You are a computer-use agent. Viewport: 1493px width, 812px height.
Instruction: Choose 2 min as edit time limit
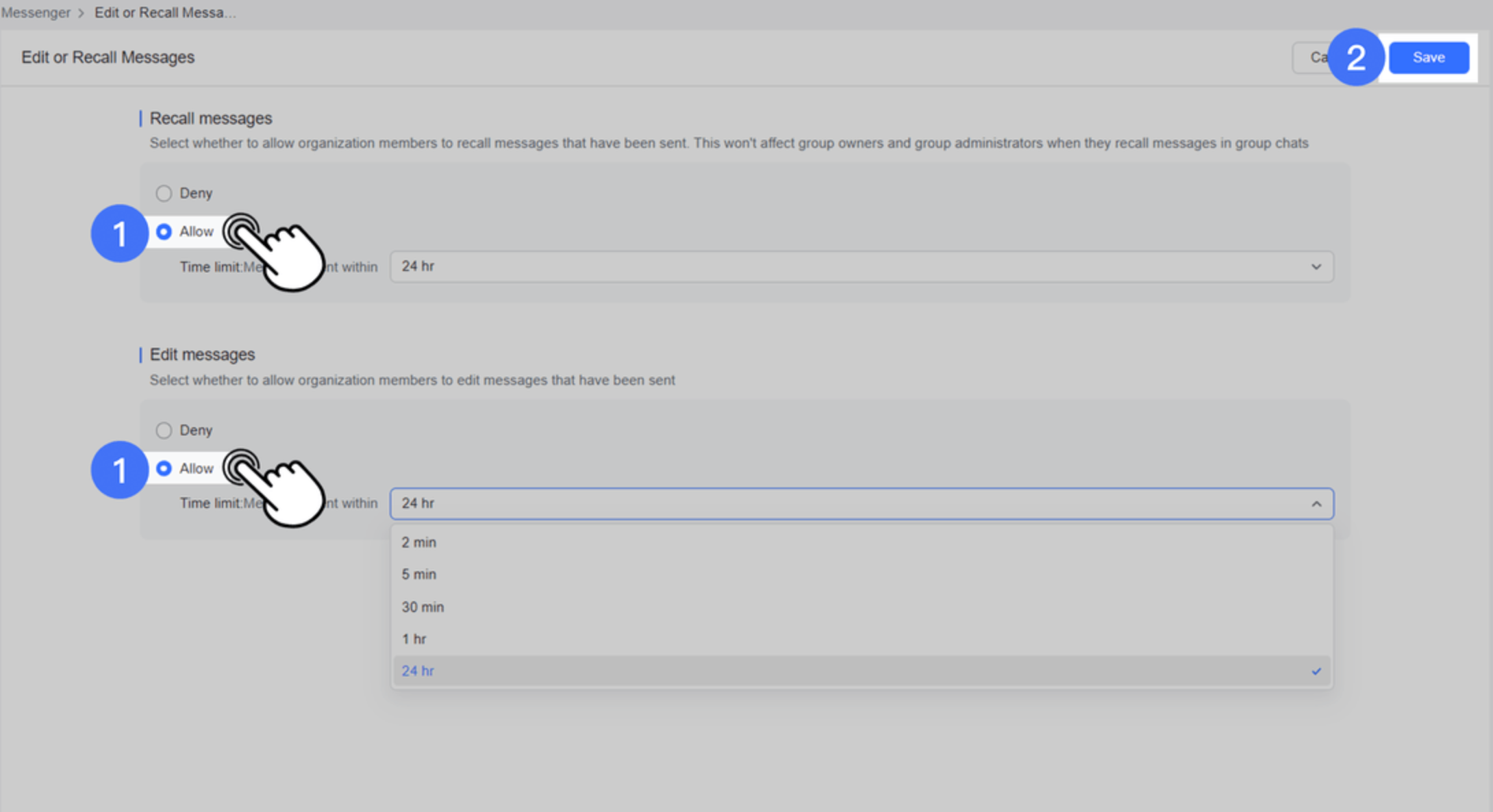tap(419, 542)
